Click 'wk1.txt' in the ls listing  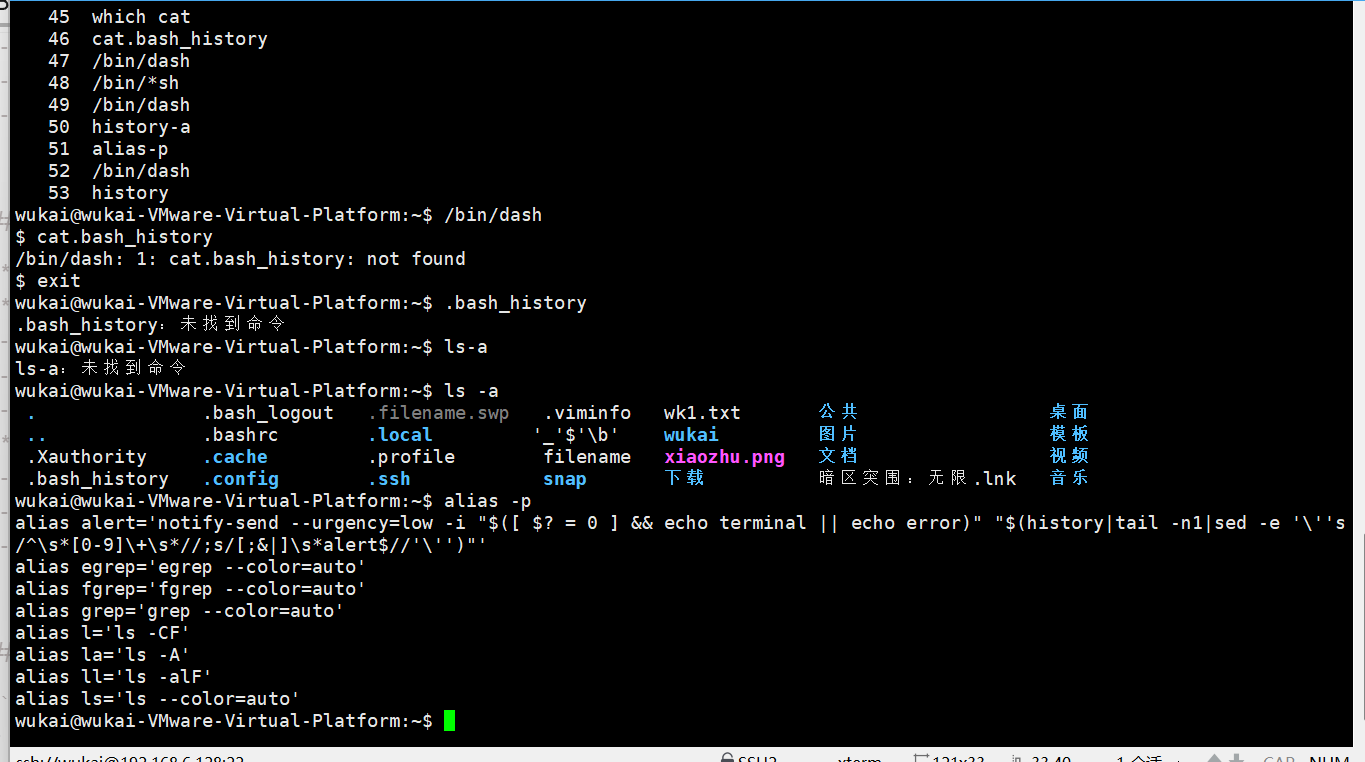(x=702, y=413)
